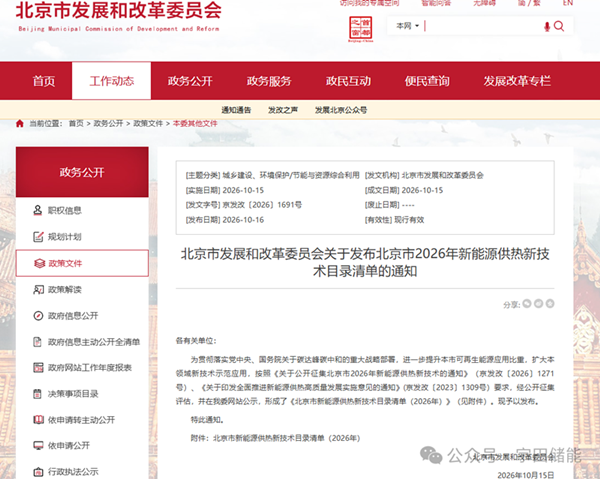Click the 依申请转主动公开 book icon
The image size is (600, 479).
pos(38,420)
